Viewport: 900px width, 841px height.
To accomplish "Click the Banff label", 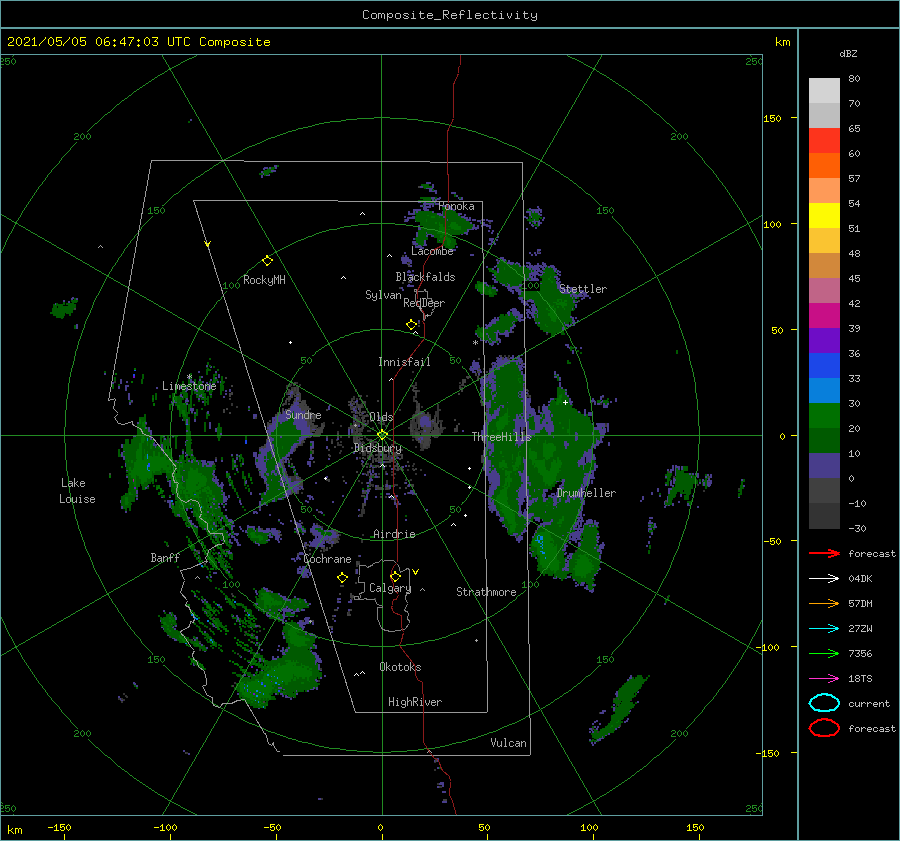I will coord(165,557).
